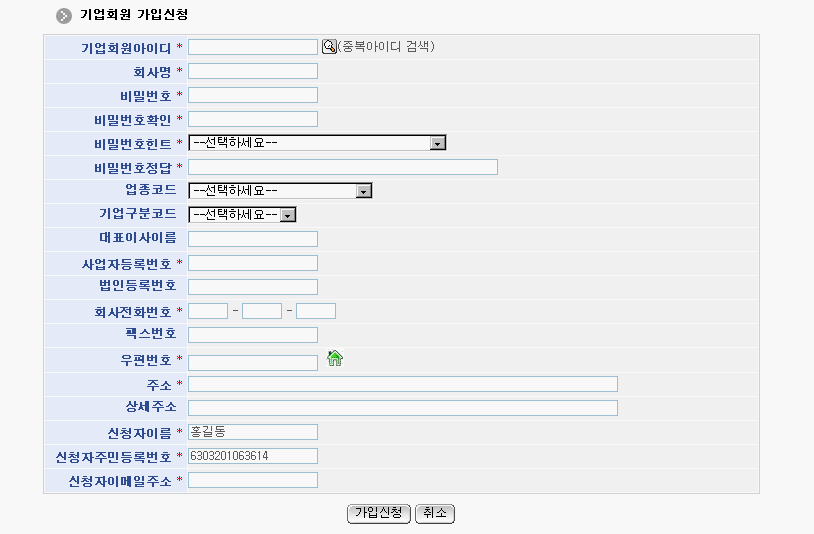Focus the 팩스번호 input field
This screenshot has height=534, width=814.
pos(253,335)
